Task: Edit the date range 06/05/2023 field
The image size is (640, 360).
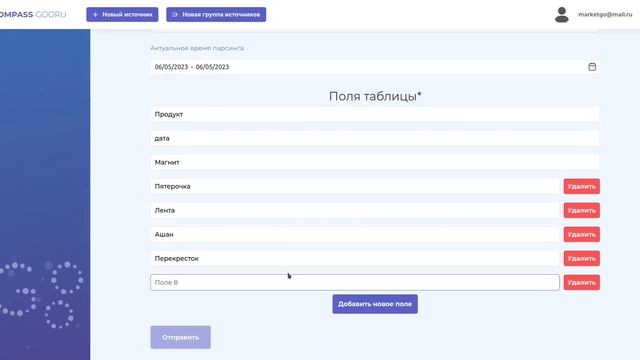Action: (x=375, y=67)
